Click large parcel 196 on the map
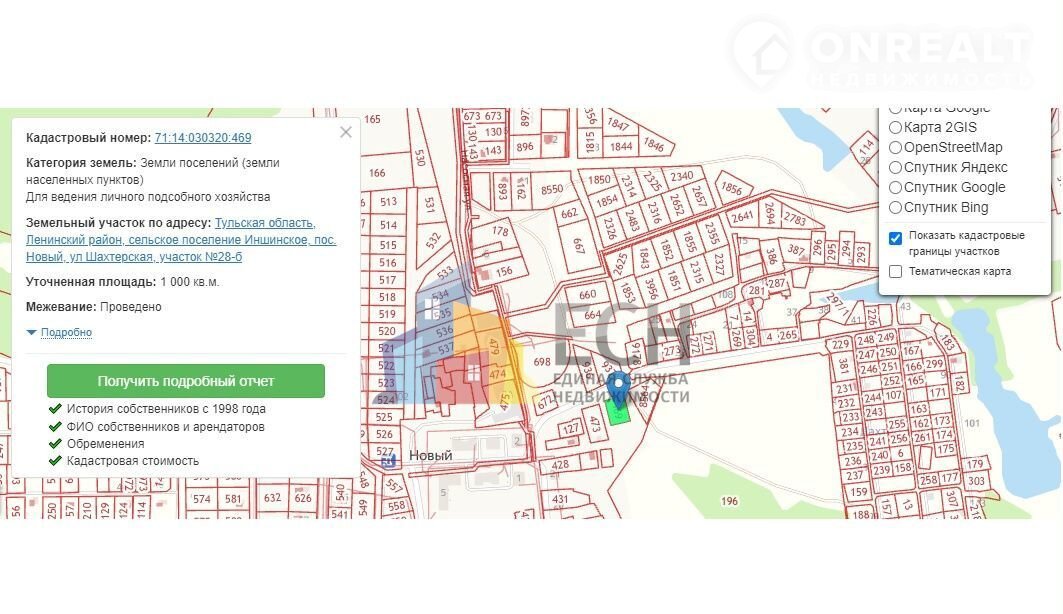1063x614 pixels. pos(729,501)
